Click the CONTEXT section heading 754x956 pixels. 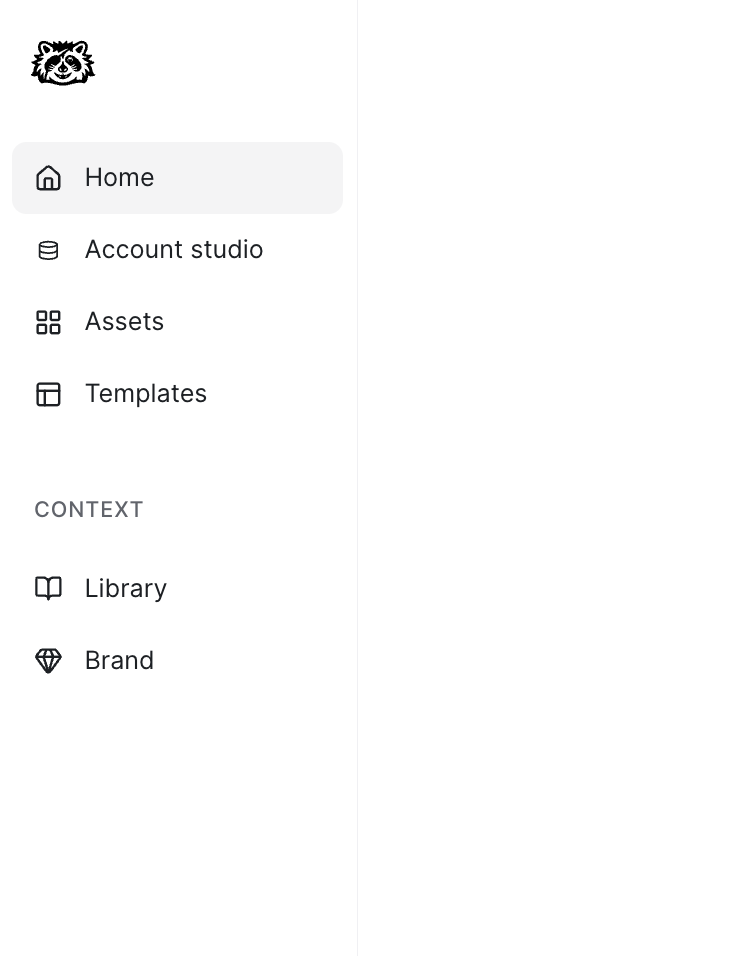(x=89, y=510)
